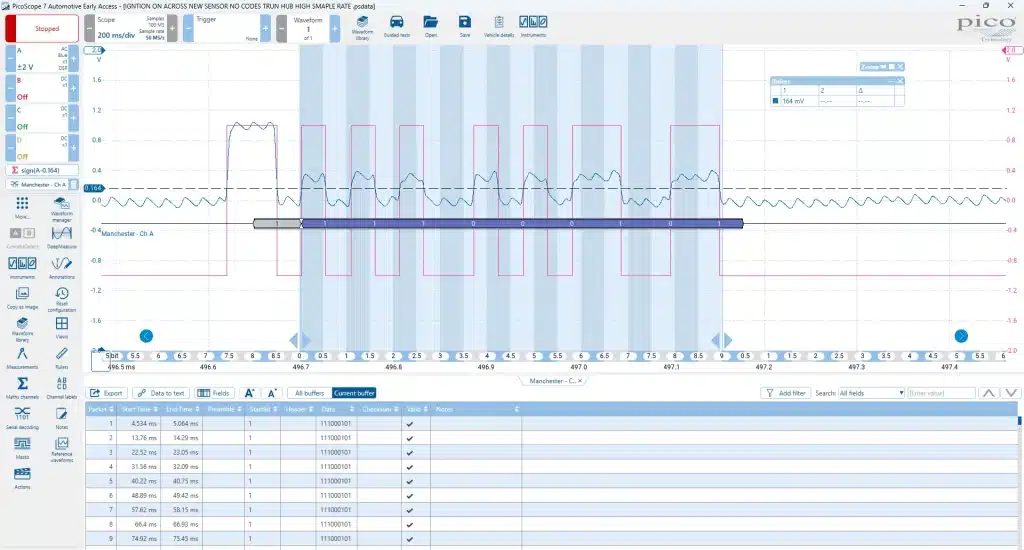Select Current buffer toggle

(354, 393)
